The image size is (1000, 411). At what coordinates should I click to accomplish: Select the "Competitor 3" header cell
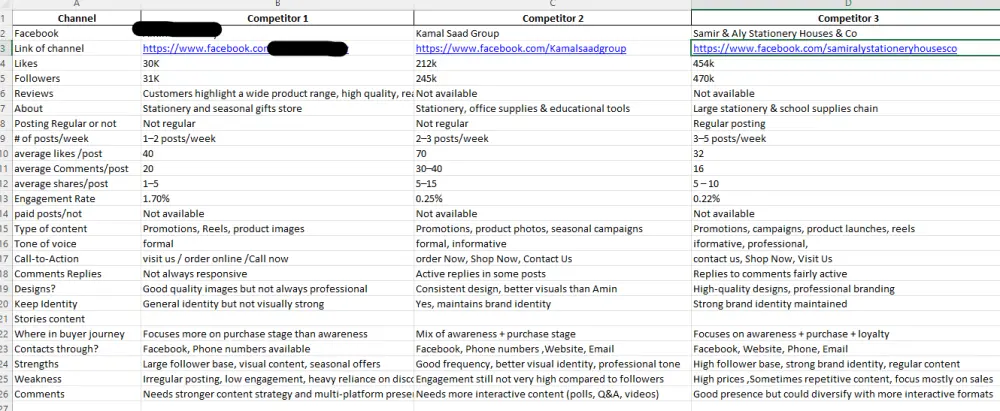point(845,18)
